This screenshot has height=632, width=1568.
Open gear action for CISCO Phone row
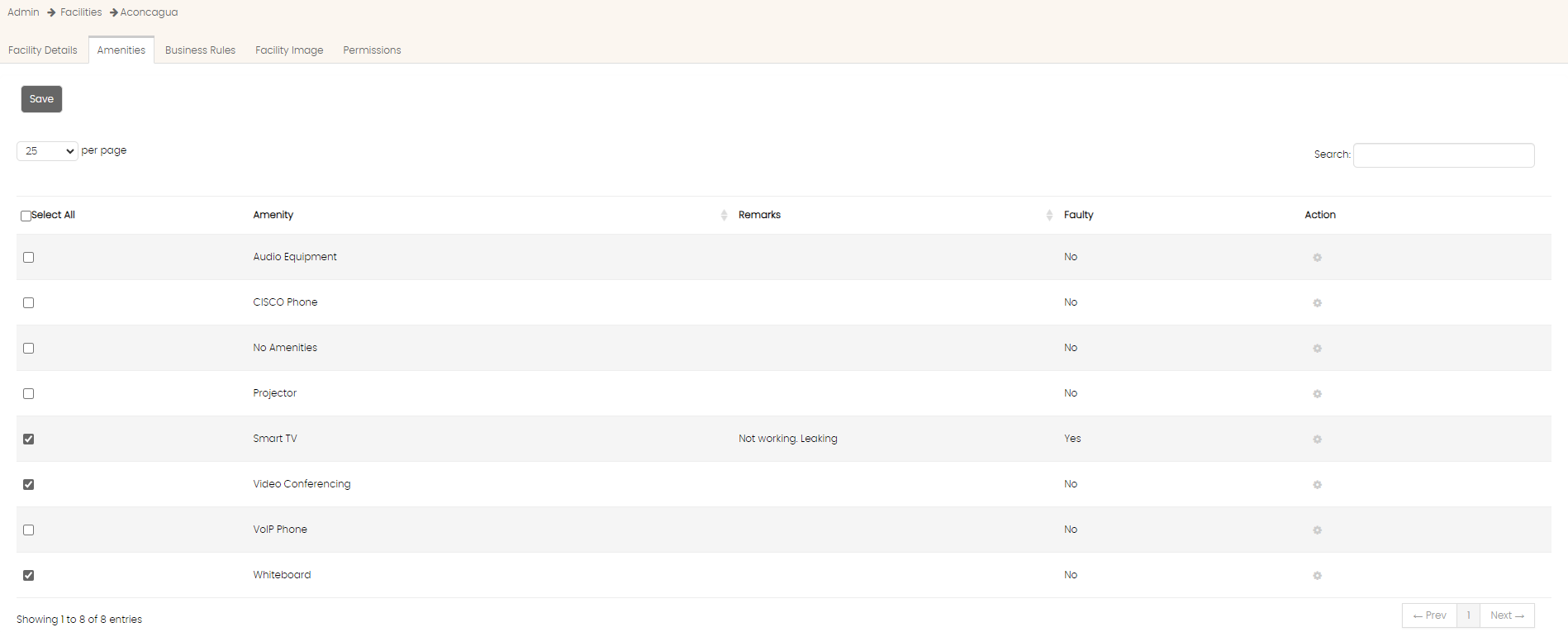[1317, 303]
